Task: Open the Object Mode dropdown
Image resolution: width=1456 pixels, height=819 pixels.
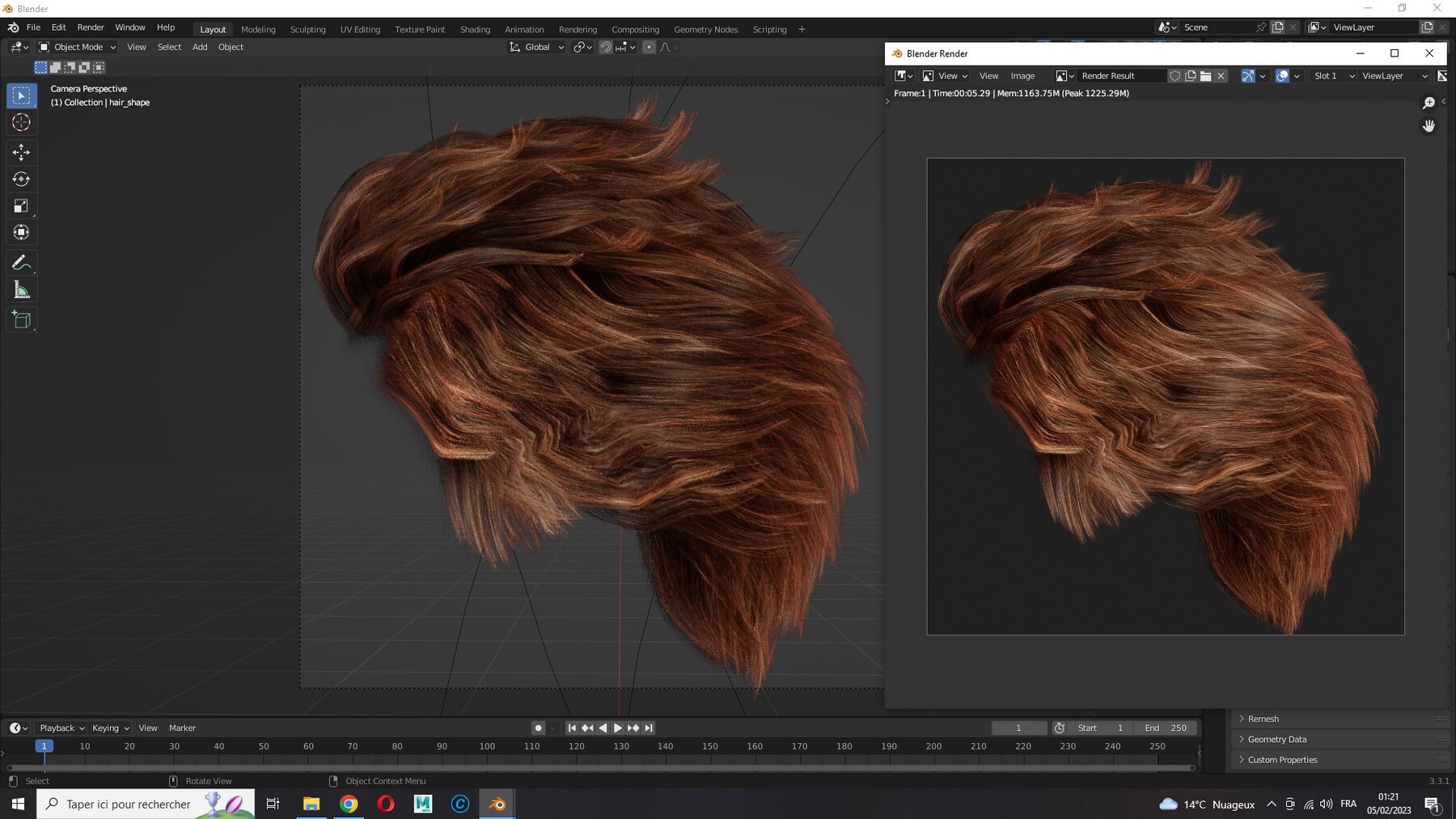Action: pos(78,47)
